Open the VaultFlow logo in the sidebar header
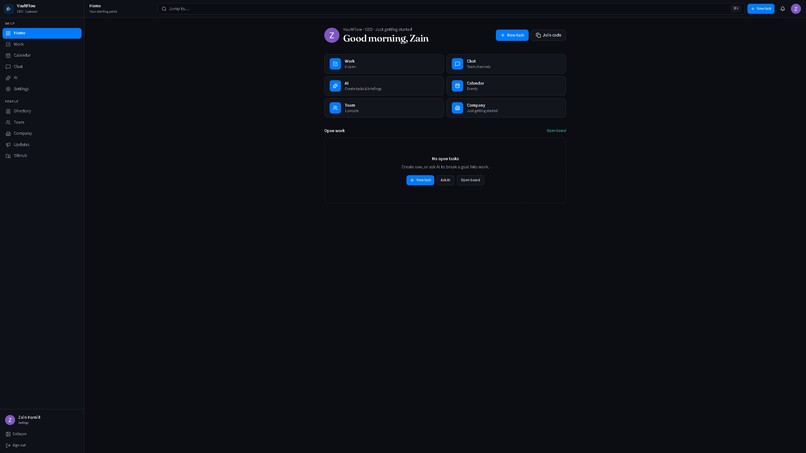 click(x=9, y=8)
